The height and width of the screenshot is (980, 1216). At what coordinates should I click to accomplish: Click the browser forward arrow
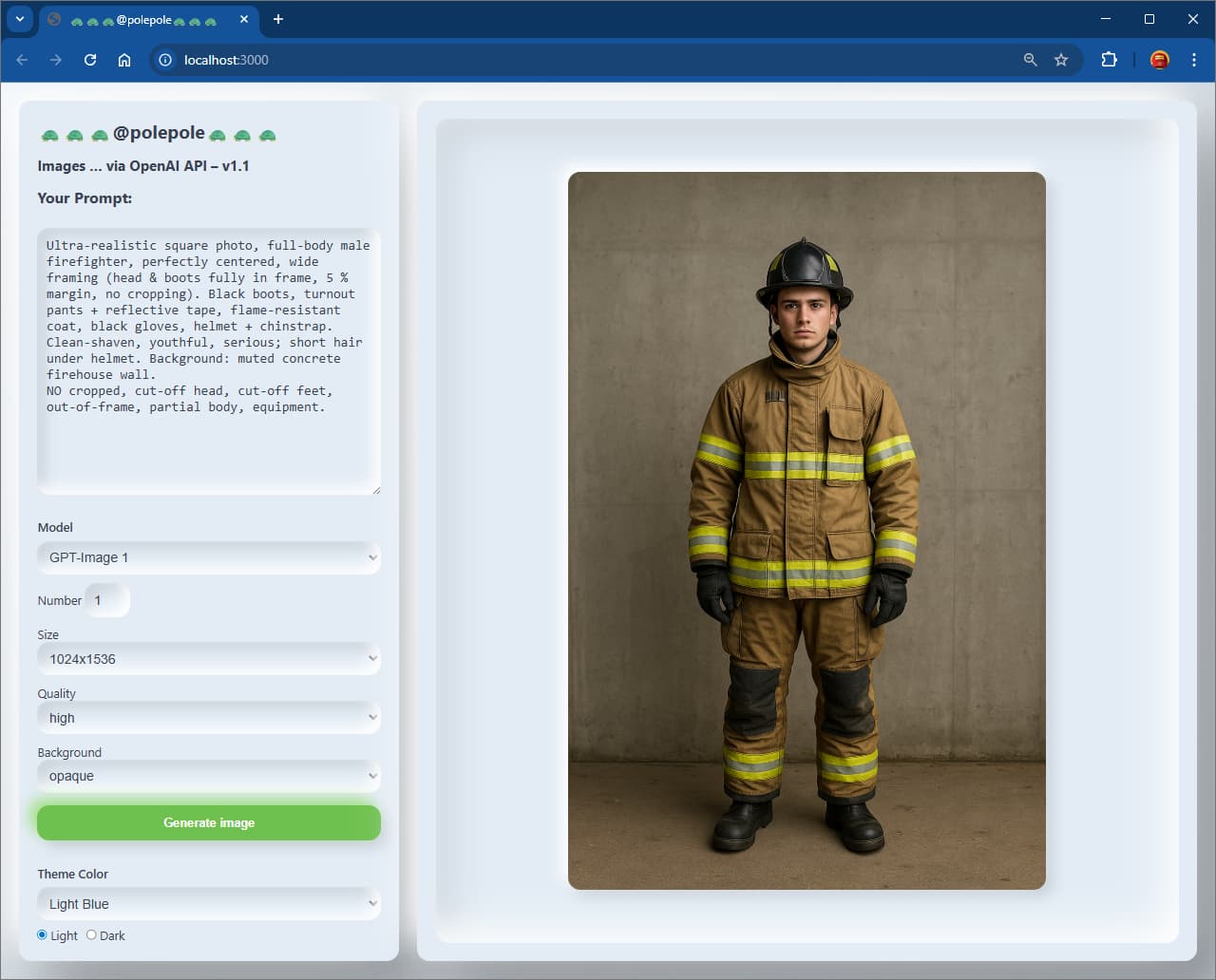56,60
